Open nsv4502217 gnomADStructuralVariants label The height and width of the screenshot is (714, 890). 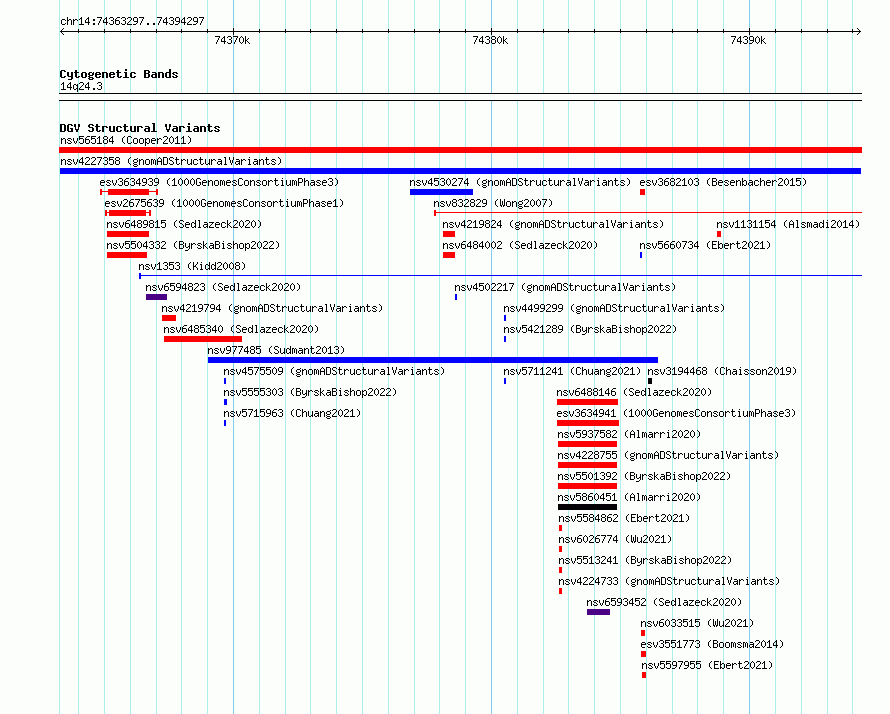point(565,287)
